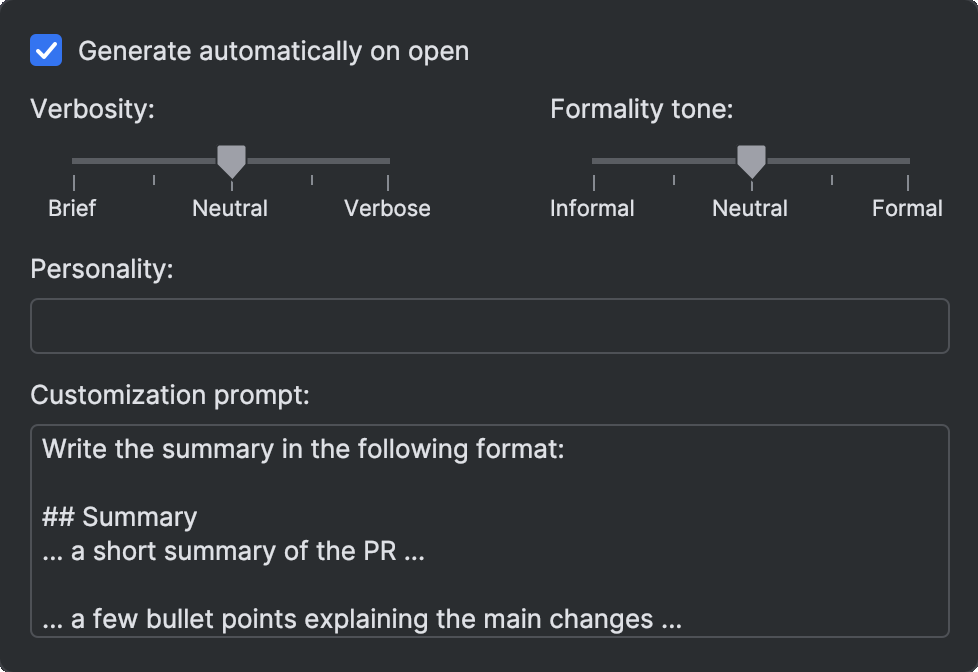The height and width of the screenshot is (672, 978).
Task: Click the Informal tick mark
Action: (x=595, y=180)
